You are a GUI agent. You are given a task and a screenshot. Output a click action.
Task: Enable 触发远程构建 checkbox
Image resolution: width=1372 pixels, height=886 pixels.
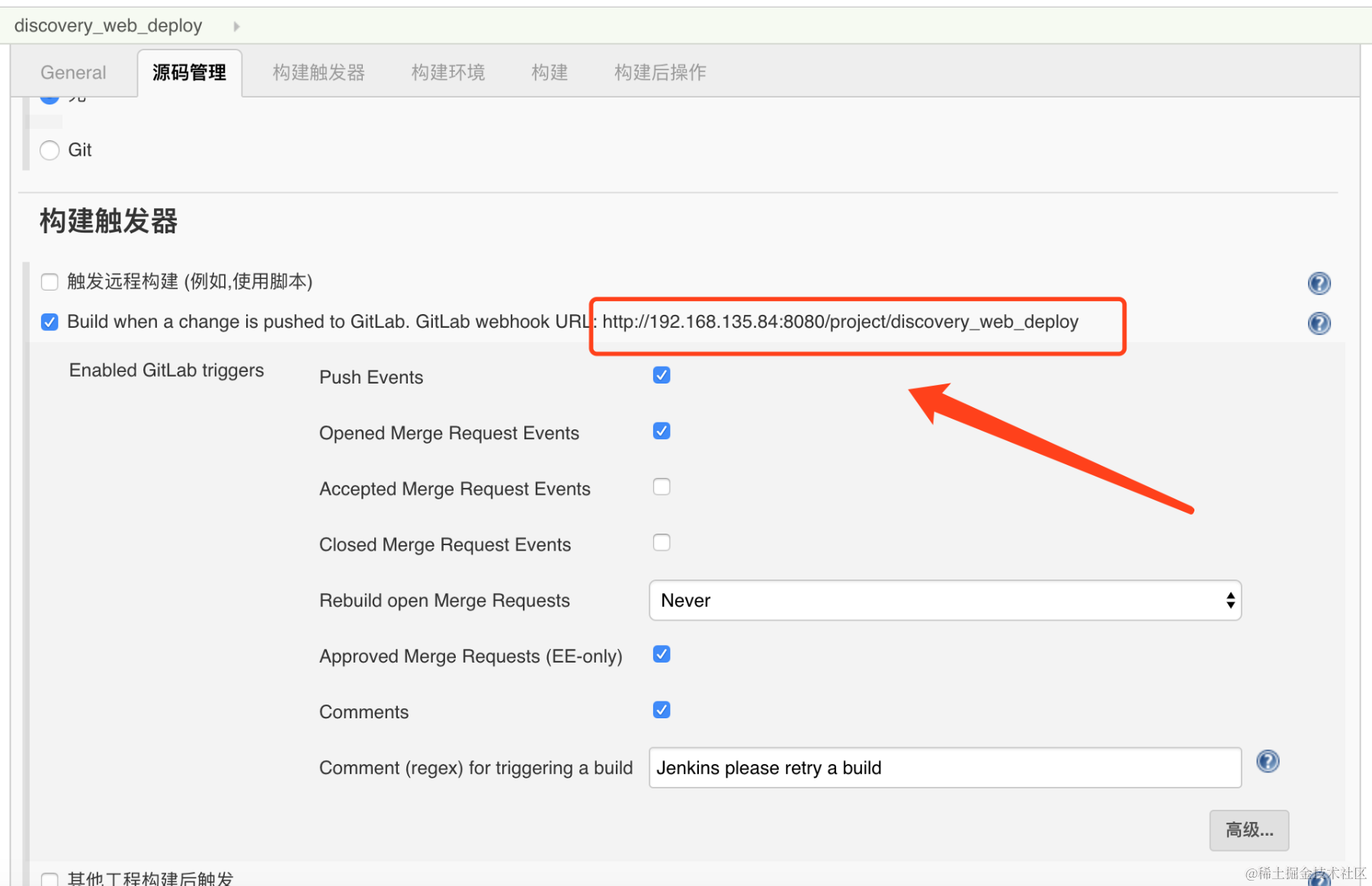point(50,282)
